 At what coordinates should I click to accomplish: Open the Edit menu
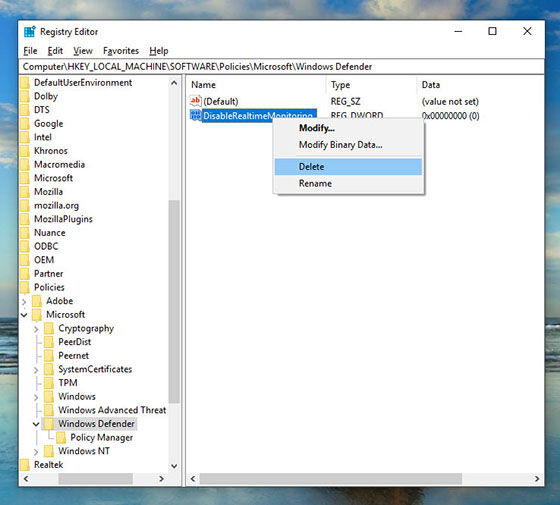pos(55,51)
